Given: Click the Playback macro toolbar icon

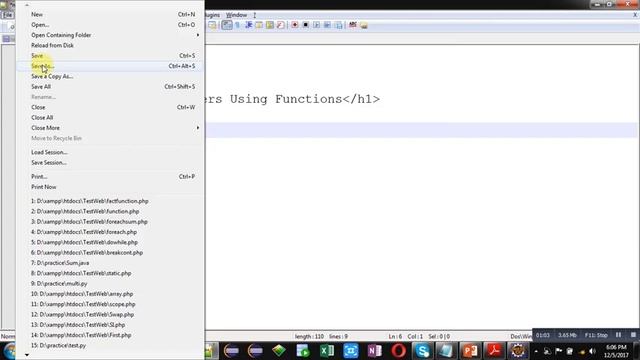Looking at the screenshot, I should tap(316, 25).
